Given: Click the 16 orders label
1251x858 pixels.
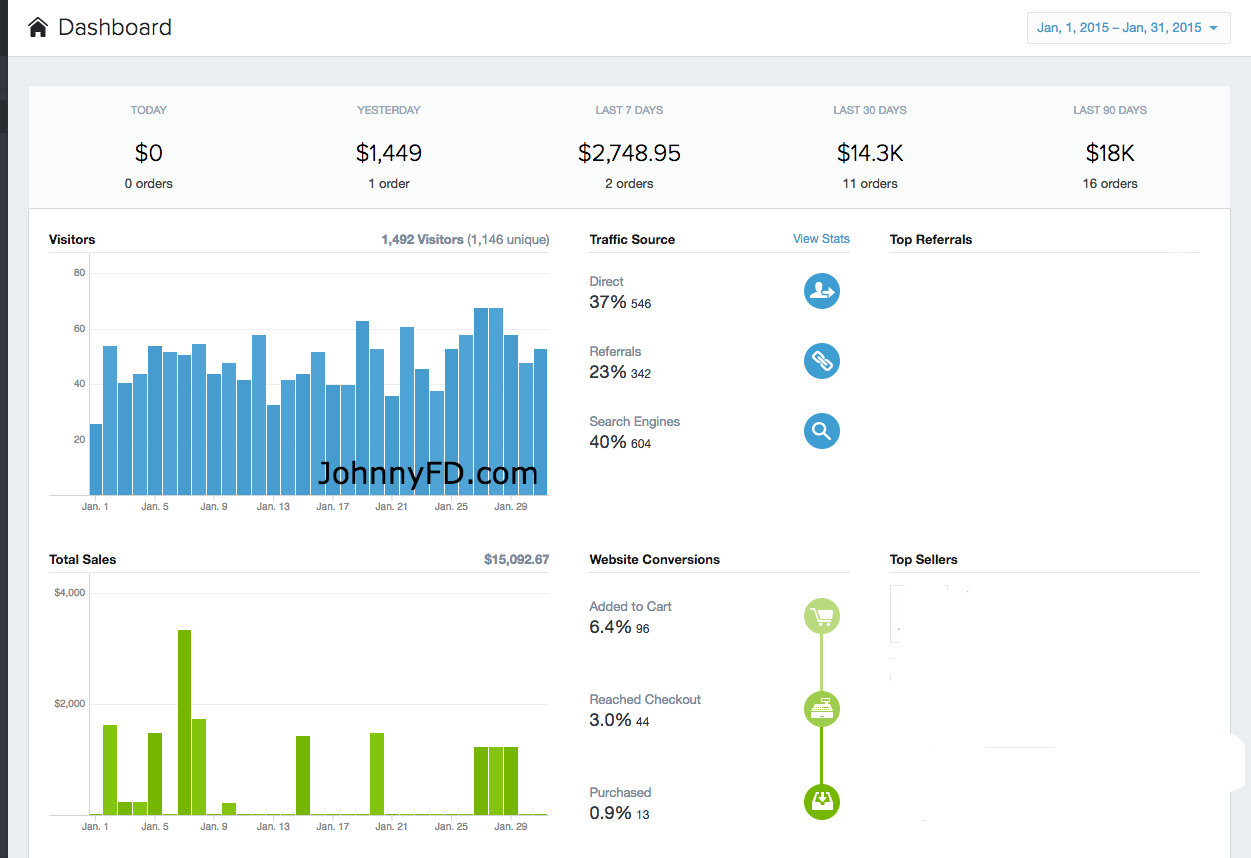Looking at the screenshot, I should pos(1110,183).
